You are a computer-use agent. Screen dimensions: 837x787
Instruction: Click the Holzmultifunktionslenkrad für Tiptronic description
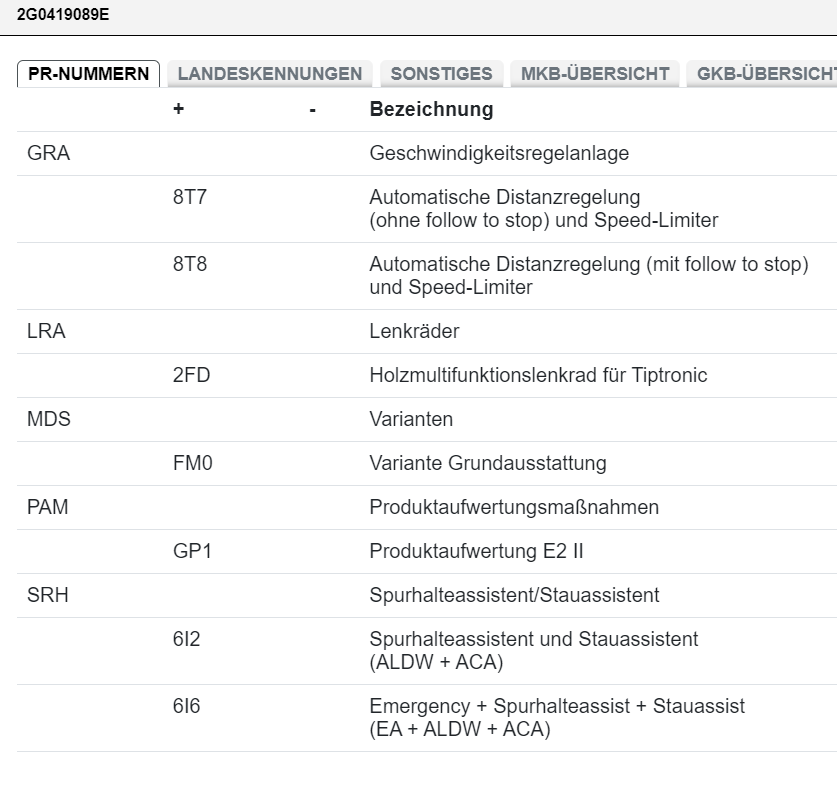click(538, 376)
